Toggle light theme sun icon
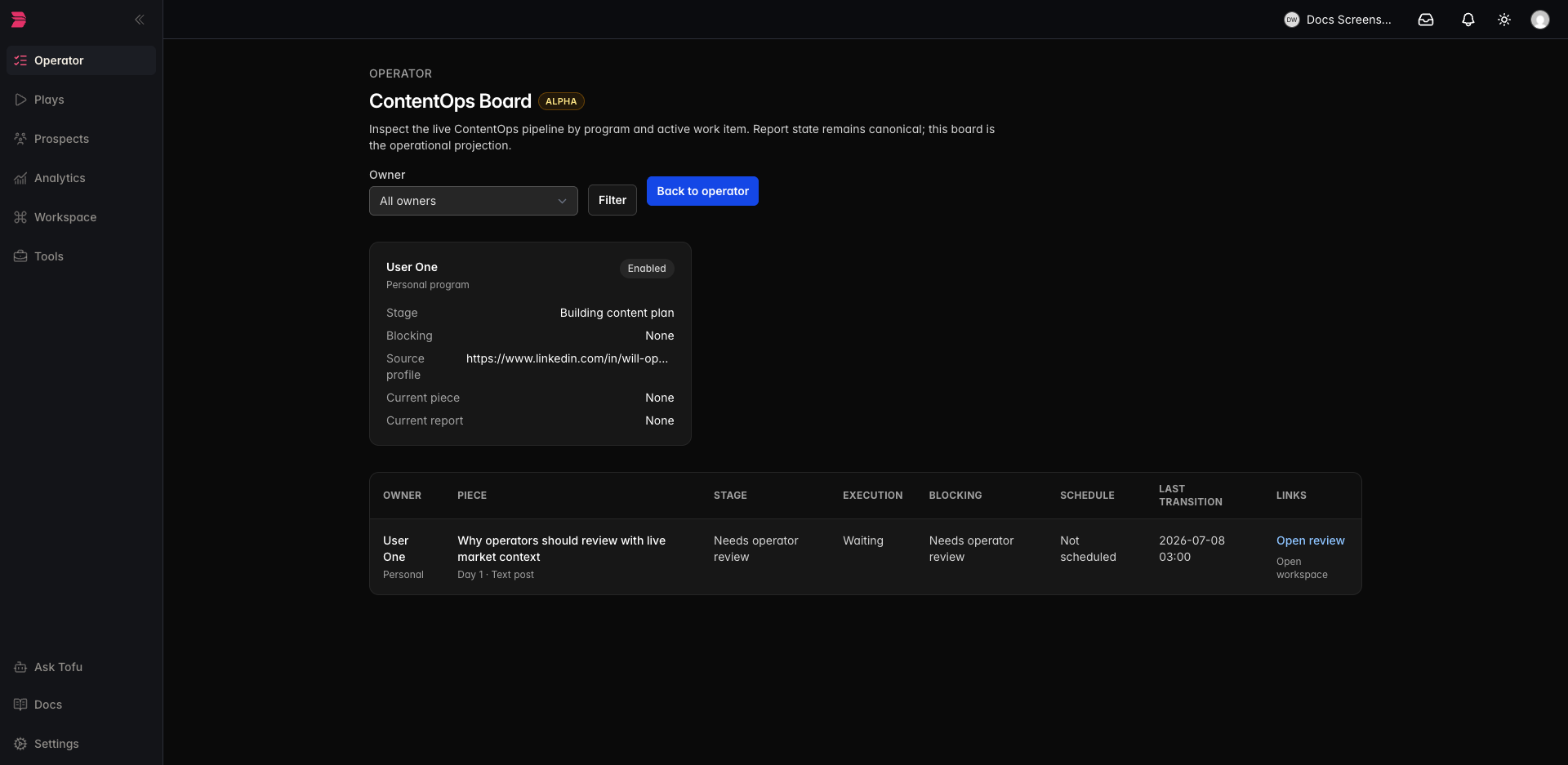1568x765 pixels. [x=1504, y=20]
